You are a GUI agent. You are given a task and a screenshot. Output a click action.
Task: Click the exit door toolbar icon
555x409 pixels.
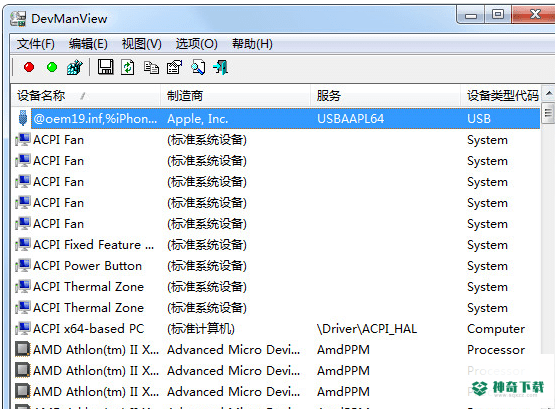221,67
